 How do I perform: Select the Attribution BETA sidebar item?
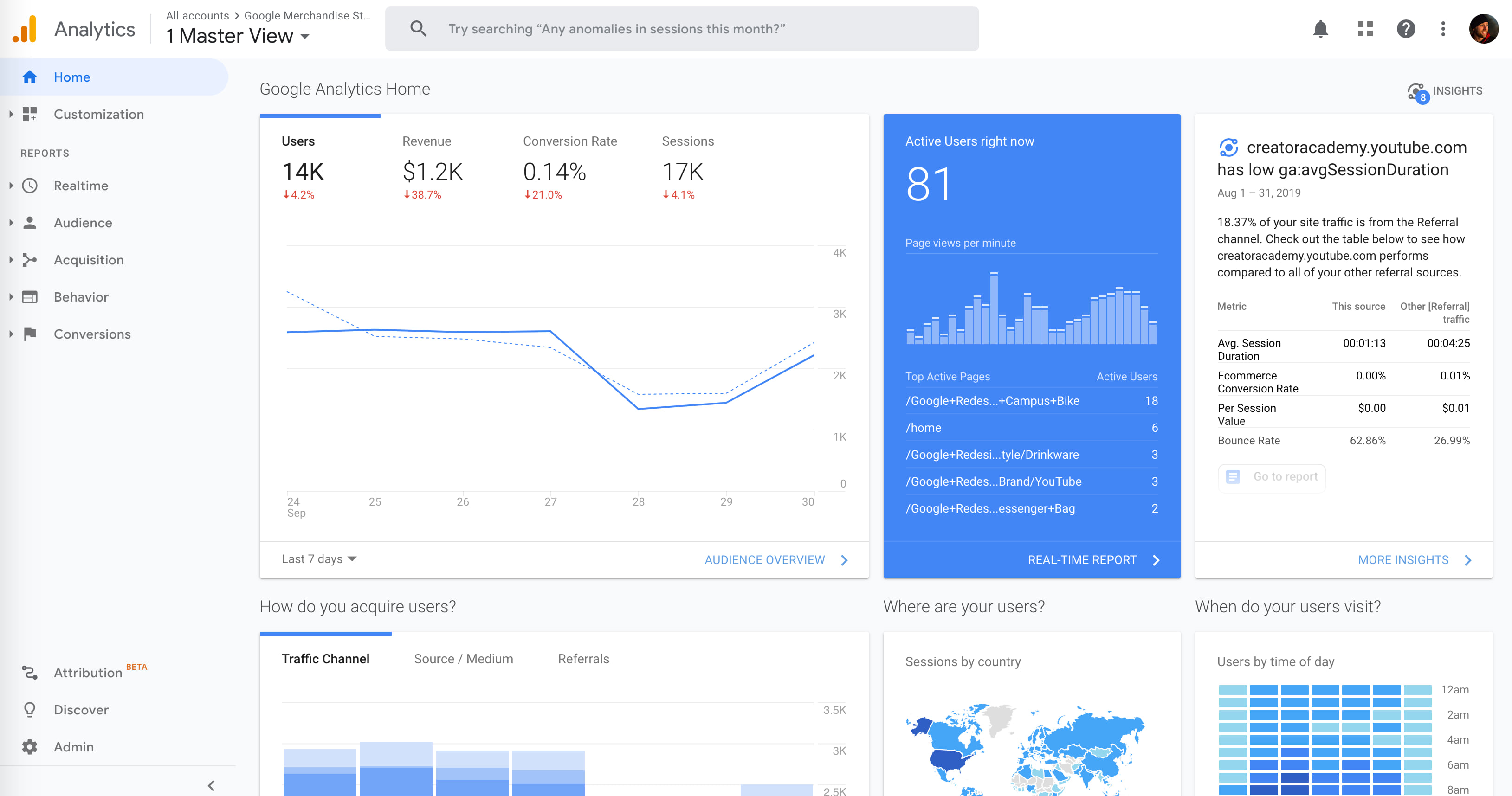88,672
